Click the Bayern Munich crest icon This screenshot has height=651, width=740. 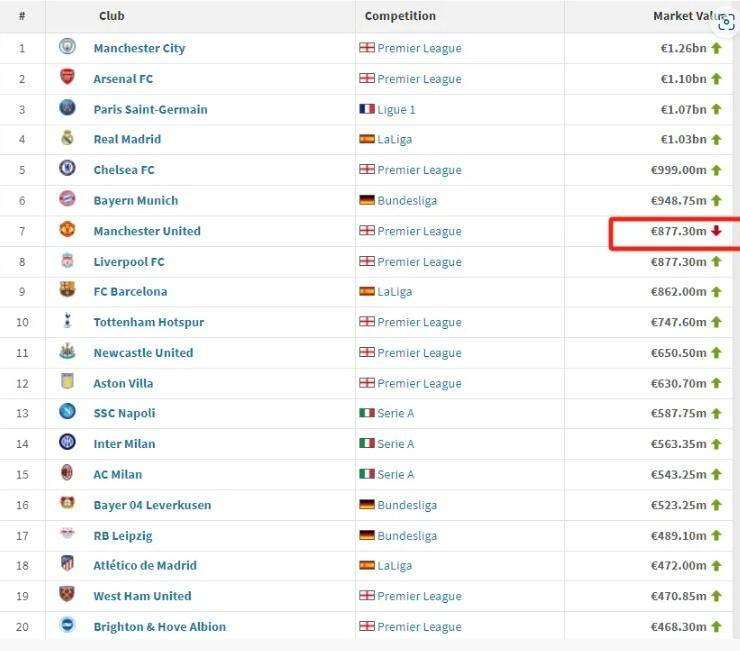67,200
